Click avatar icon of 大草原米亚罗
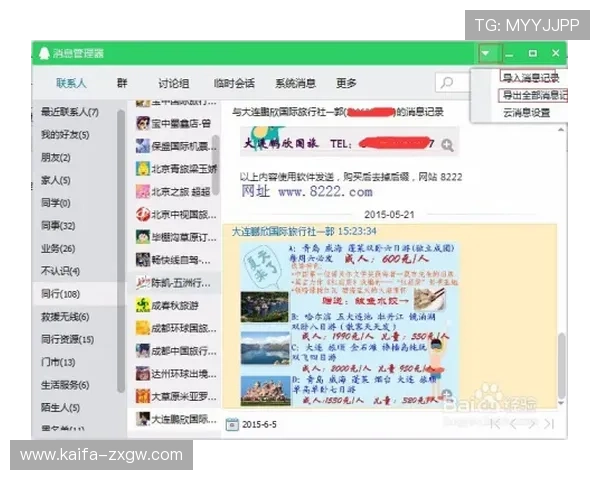This screenshot has width=600, height=480. click(143, 396)
